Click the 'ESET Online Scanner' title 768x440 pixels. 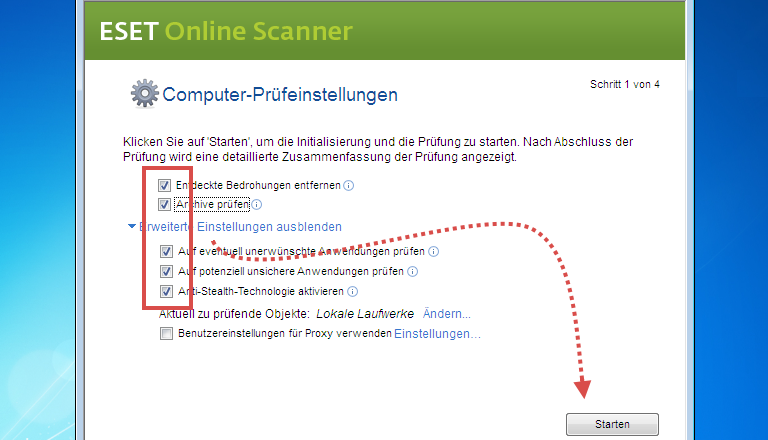(226, 31)
